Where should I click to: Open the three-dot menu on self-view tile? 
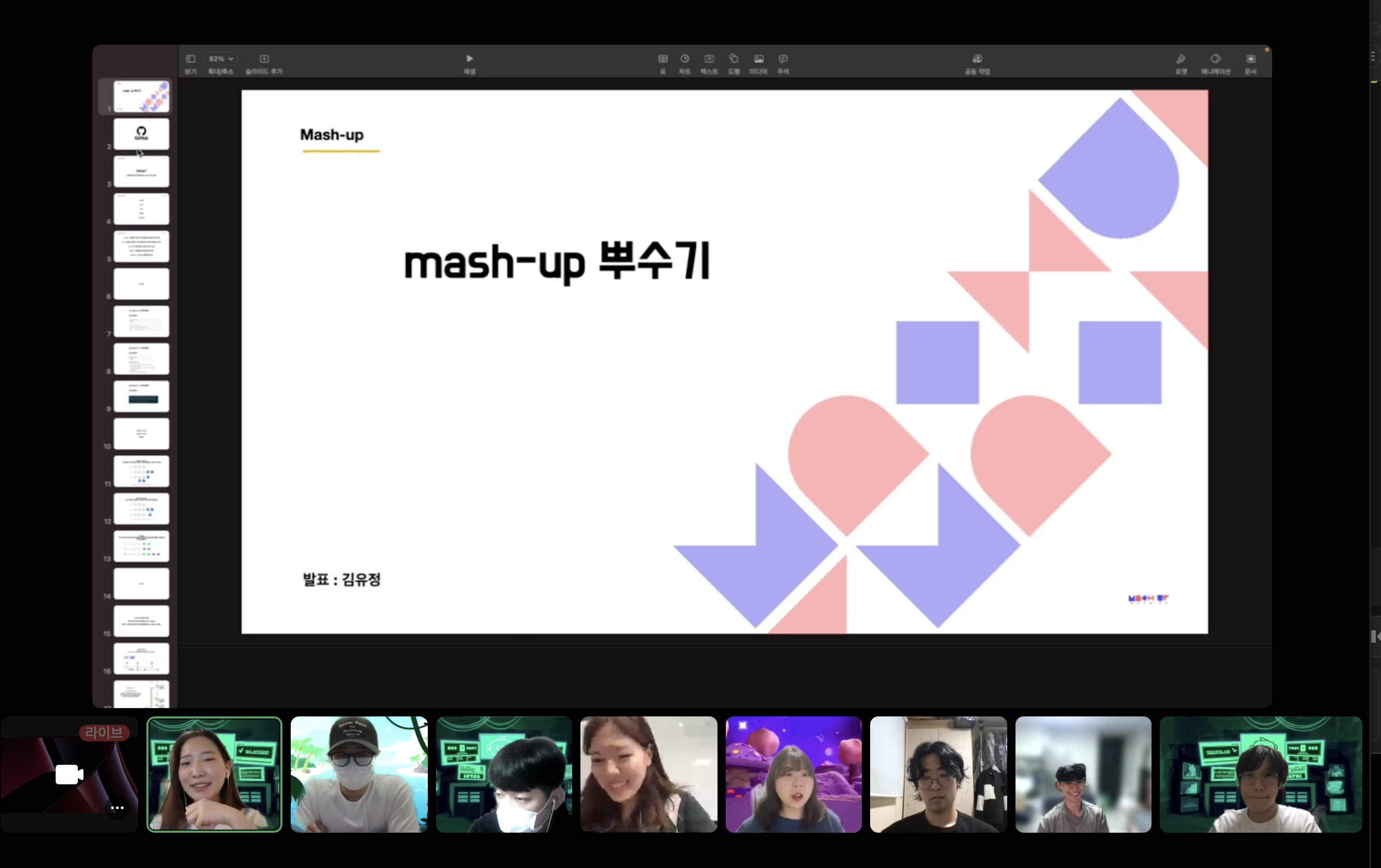click(117, 808)
